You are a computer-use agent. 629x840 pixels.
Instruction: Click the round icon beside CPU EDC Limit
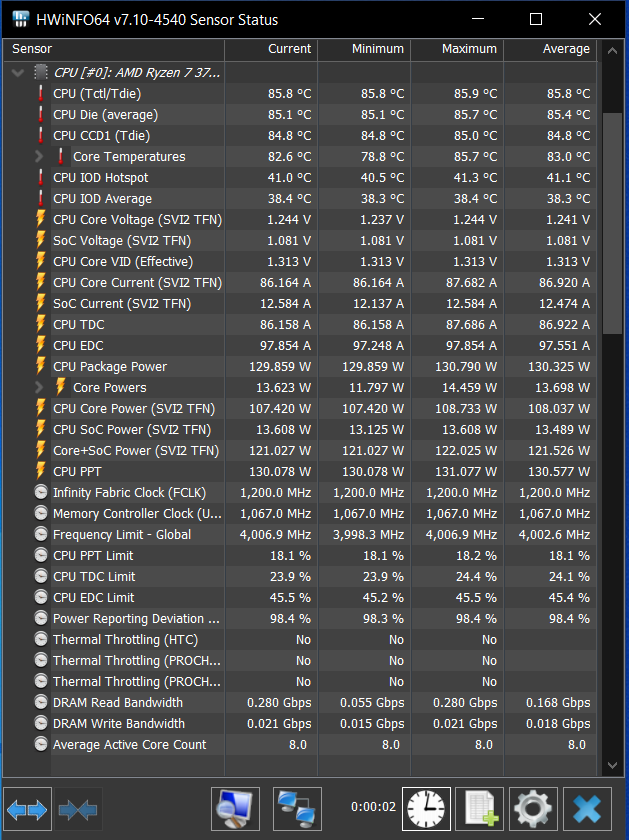(41, 597)
